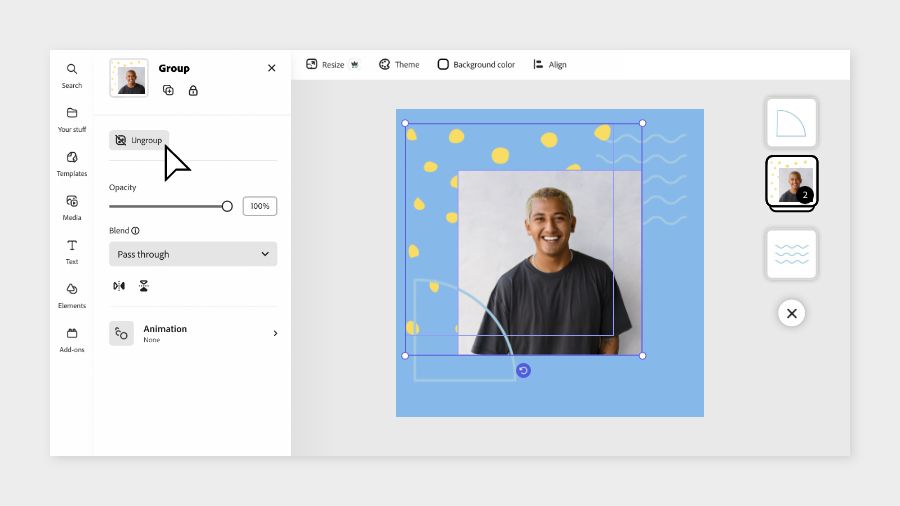The height and width of the screenshot is (506, 900).
Task: Open Your stuff folder
Action: click(x=72, y=120)
